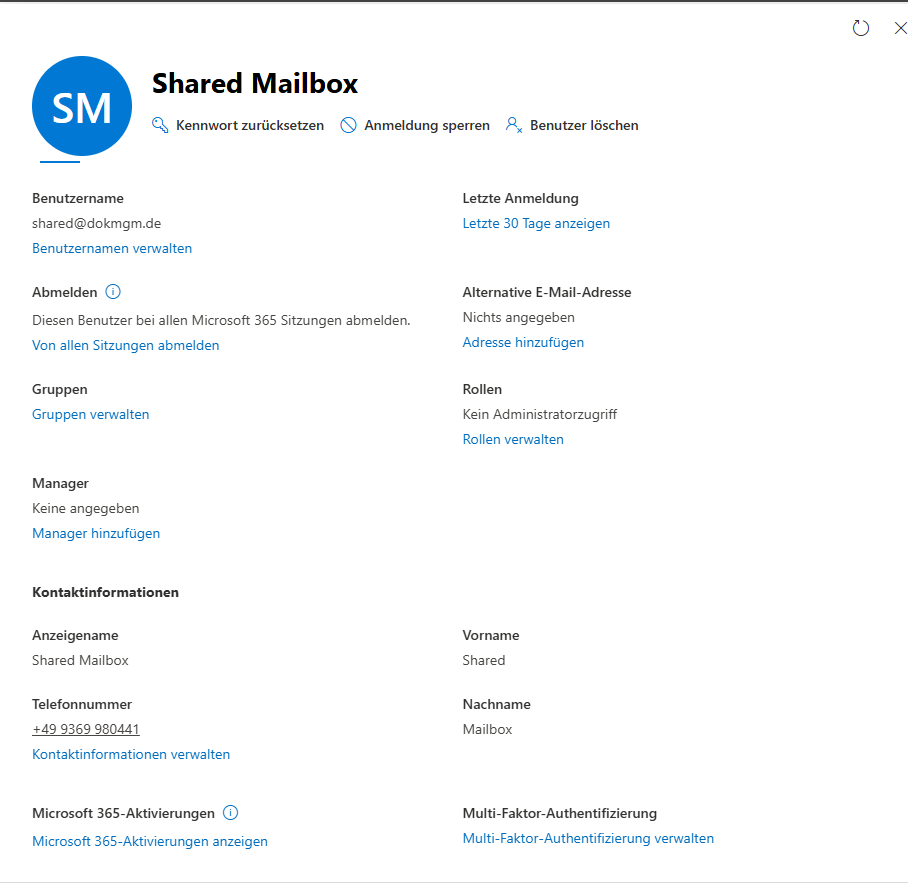
Task: Click the SM avatar circle
Action: pos(82,106)
